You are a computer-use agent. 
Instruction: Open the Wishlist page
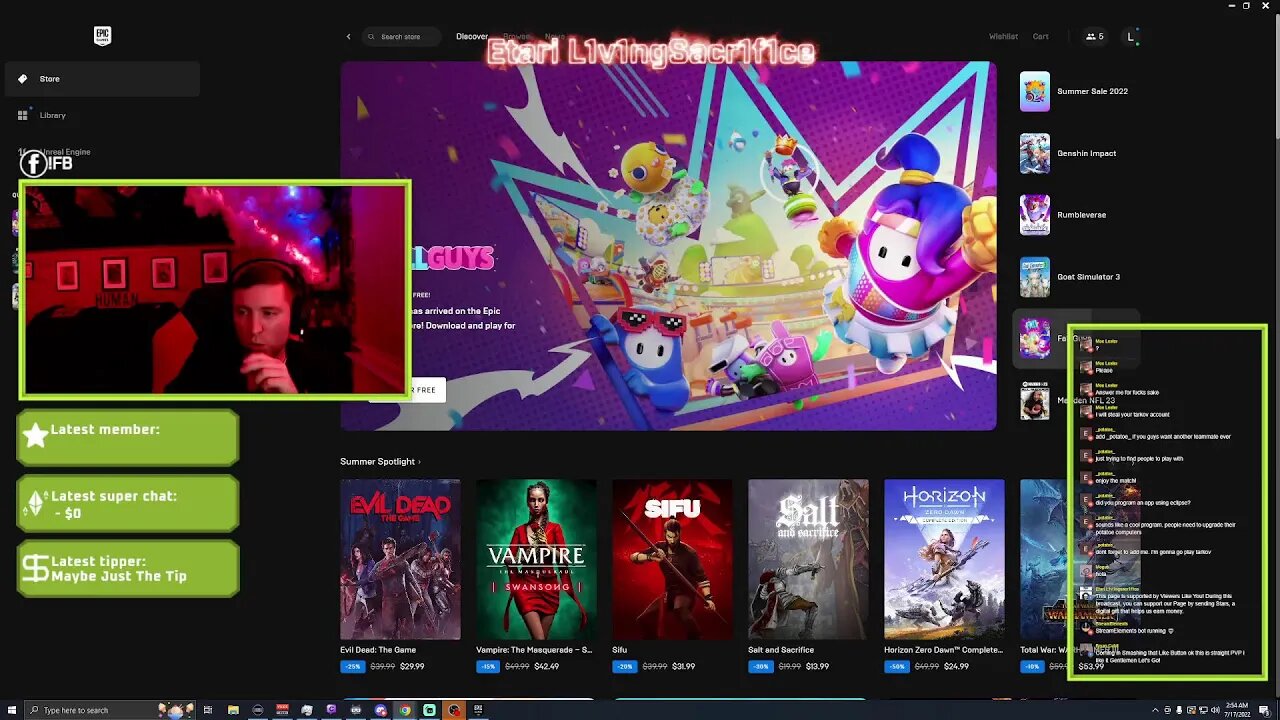(1003, 37)
